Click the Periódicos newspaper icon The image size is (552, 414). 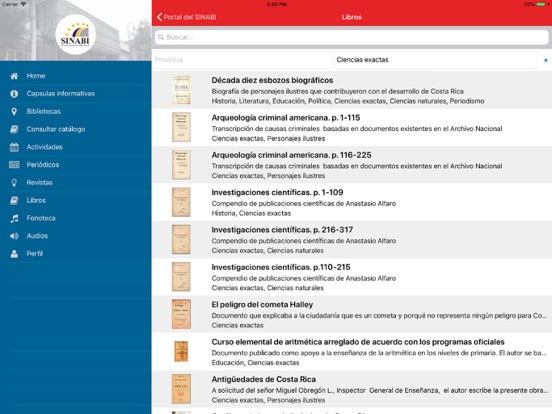click(x=14, y=165)
